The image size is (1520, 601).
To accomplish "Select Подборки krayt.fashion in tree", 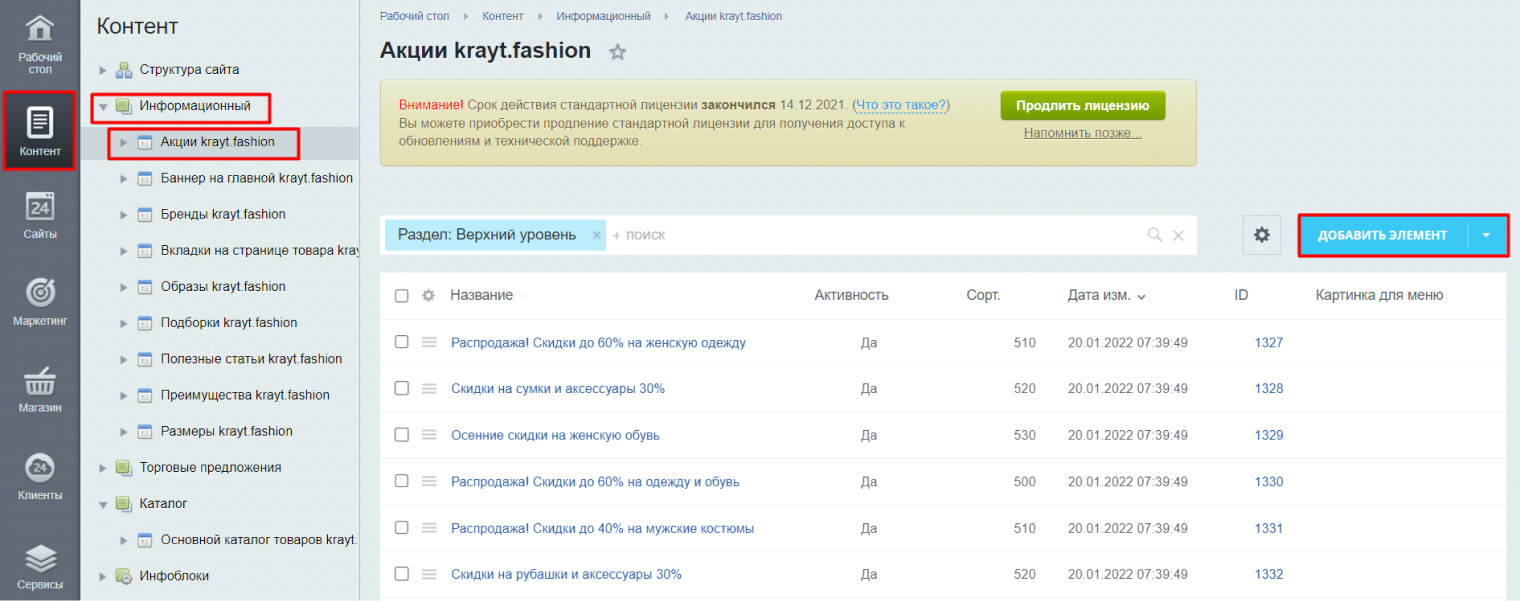I will 229,323.
